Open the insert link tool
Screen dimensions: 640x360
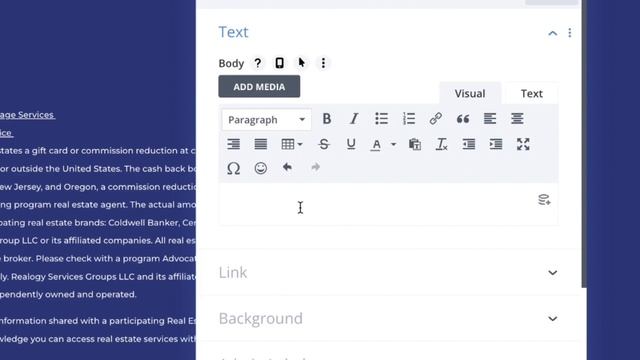[x=436, y=119]
